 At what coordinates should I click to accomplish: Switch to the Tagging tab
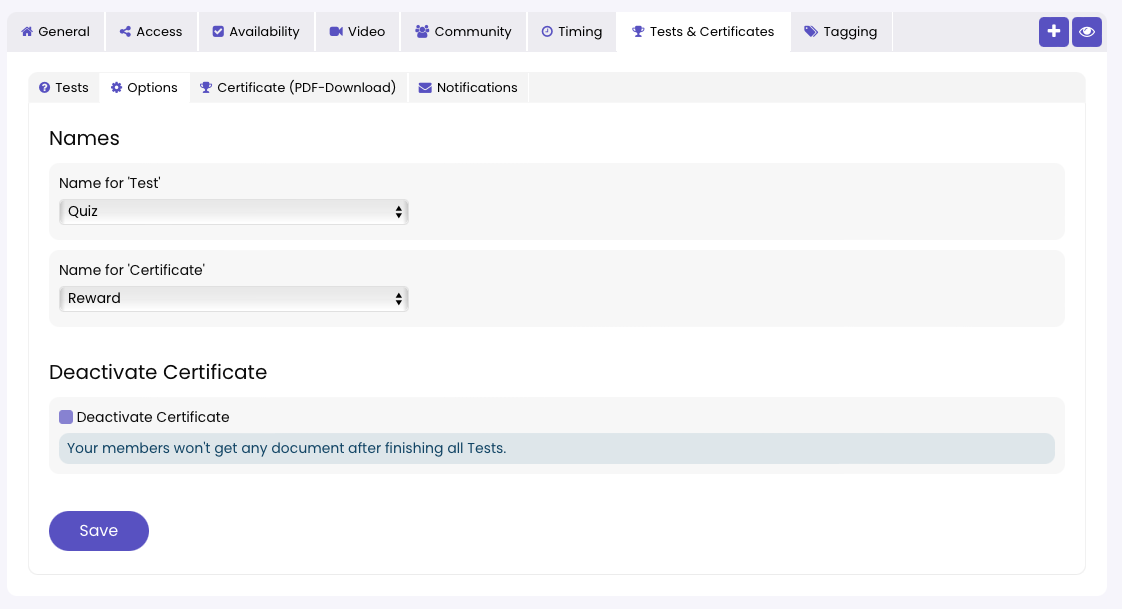pos(841,31)
